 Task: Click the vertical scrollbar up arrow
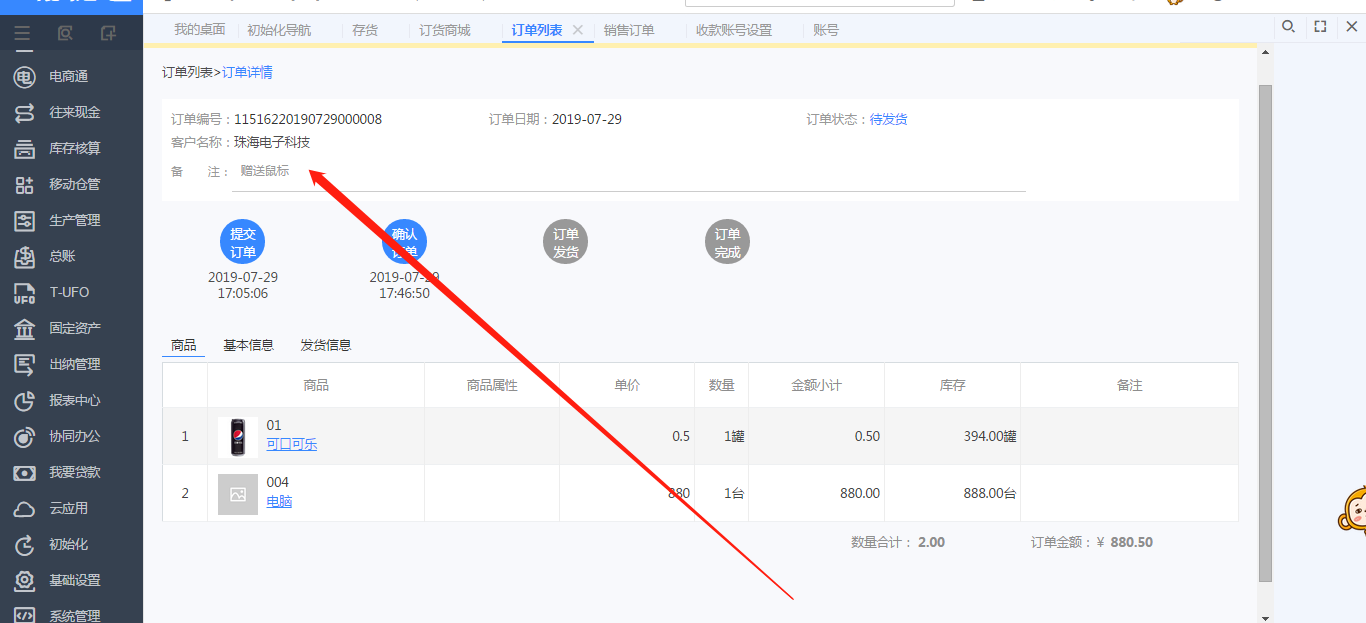point(1265,52)
